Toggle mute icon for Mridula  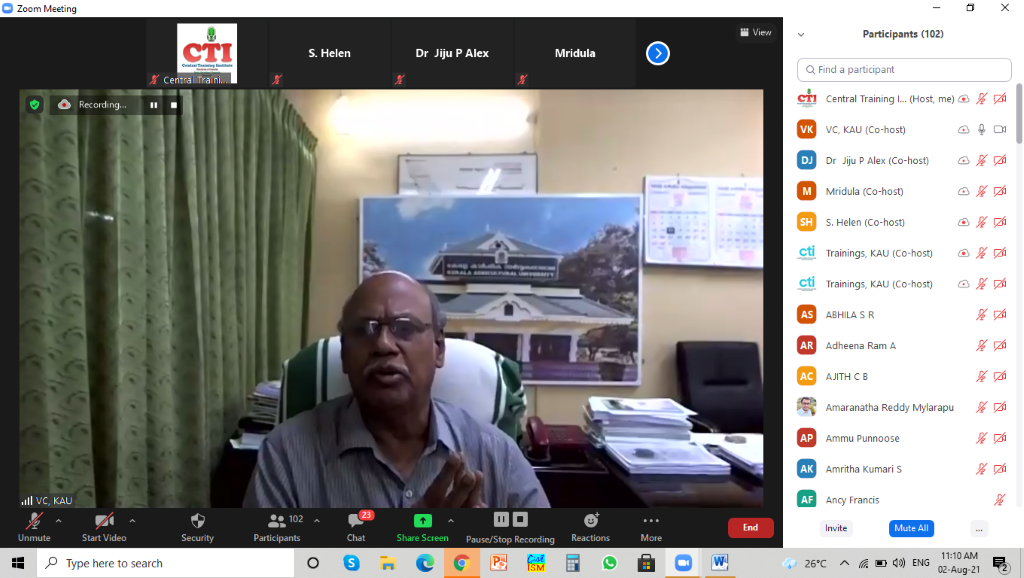(982, 191)
